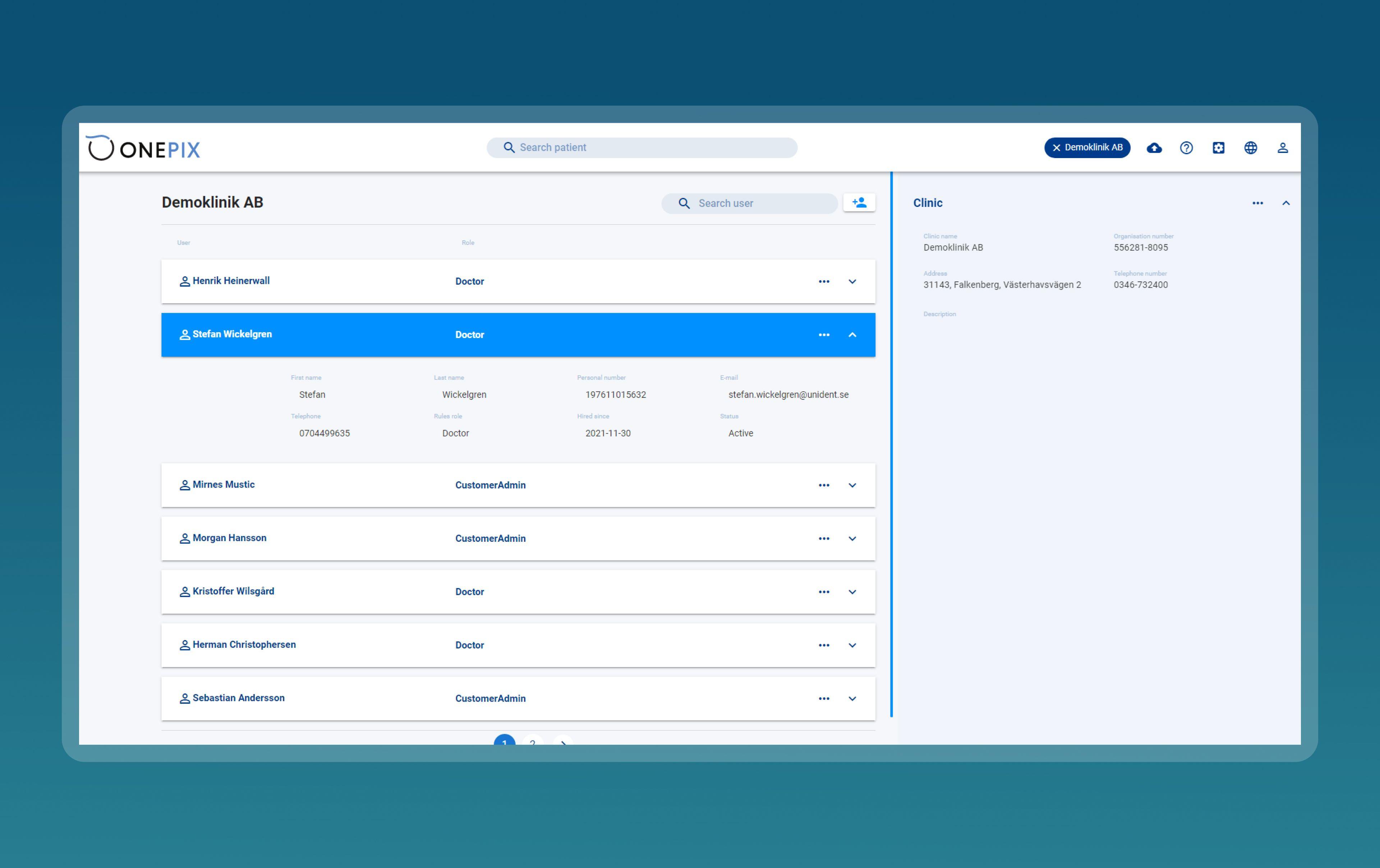Screen dimensions: 1380x868
Task: Select user Henrik Heinerwall
Action: pos(231,281)
